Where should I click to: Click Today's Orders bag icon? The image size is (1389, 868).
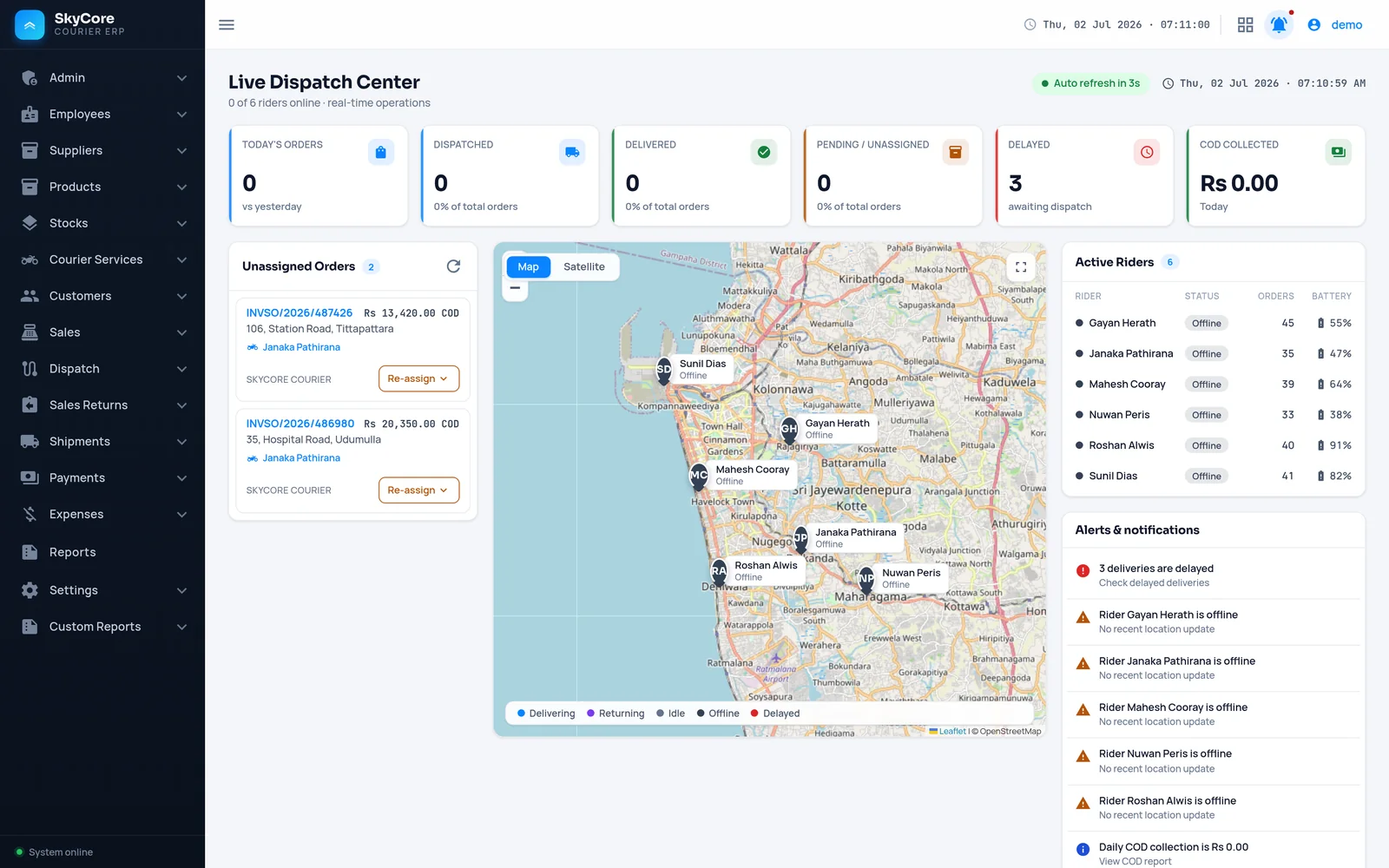pos(381,152)
